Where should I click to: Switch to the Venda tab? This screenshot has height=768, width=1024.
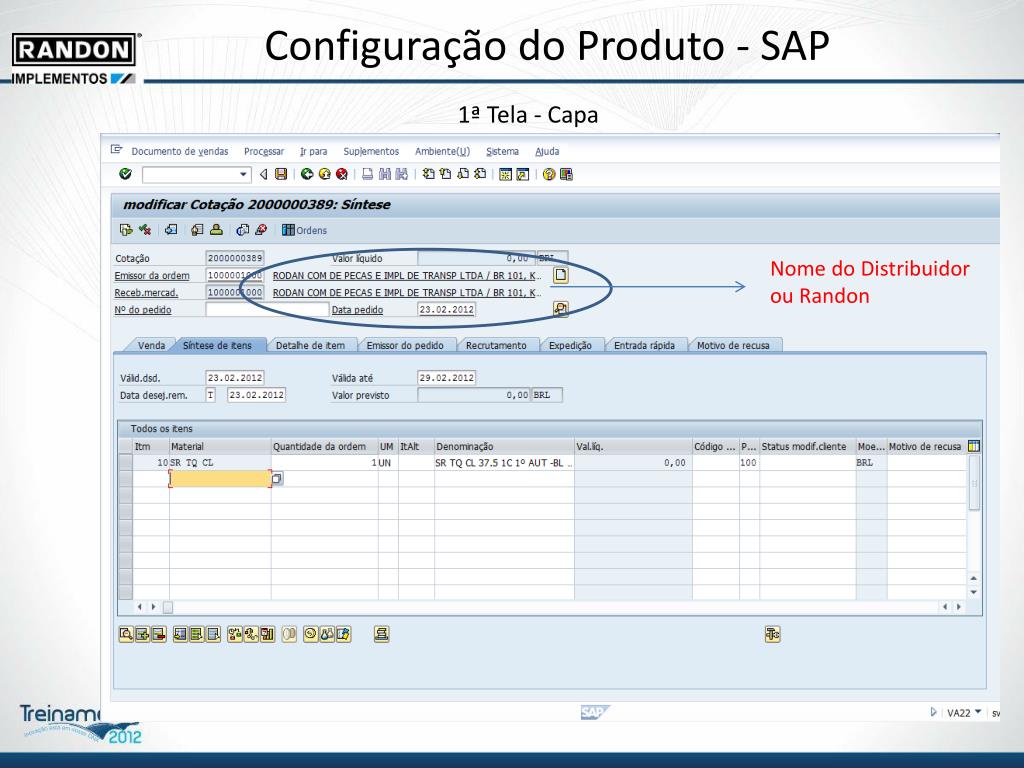[151, 345]
